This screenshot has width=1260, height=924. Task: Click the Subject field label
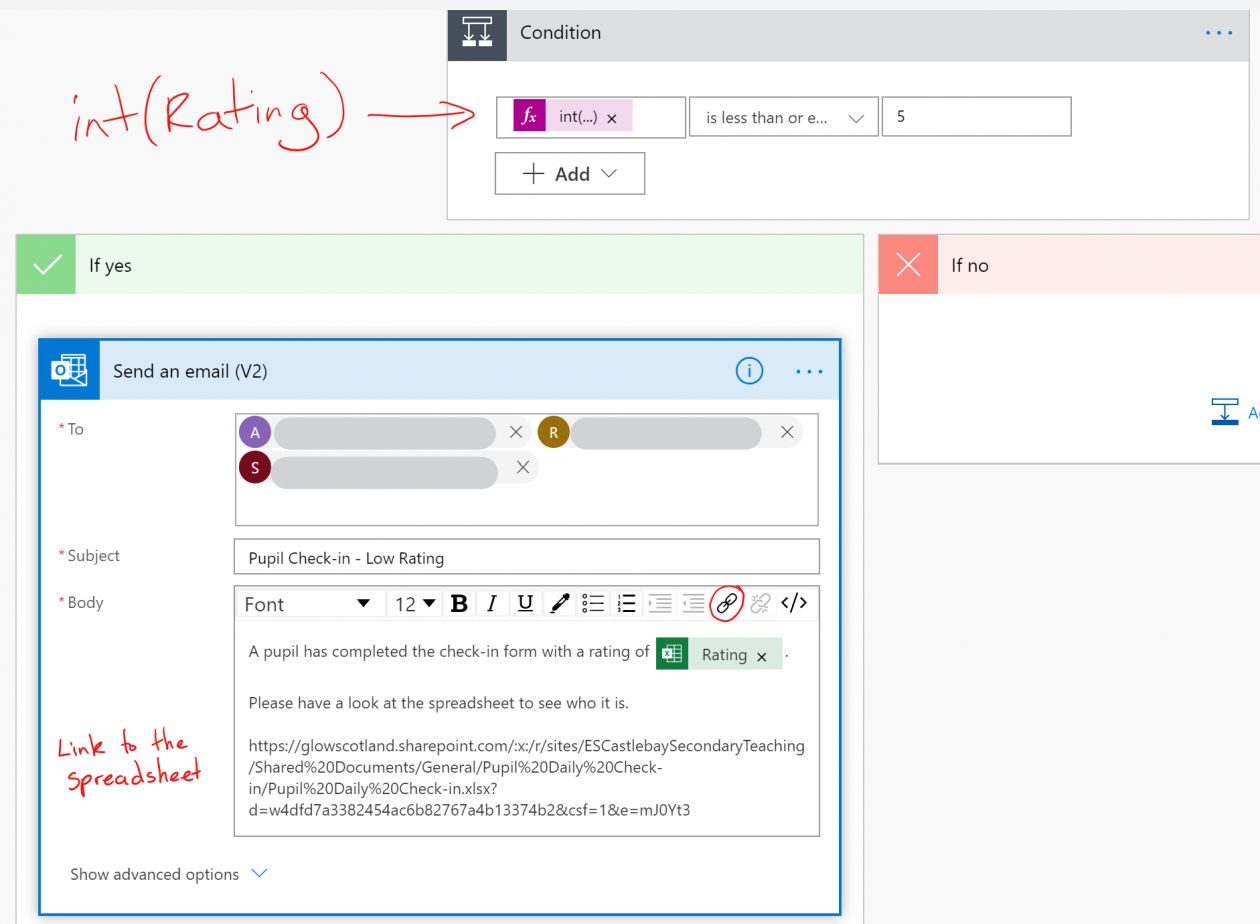[93, 556]
